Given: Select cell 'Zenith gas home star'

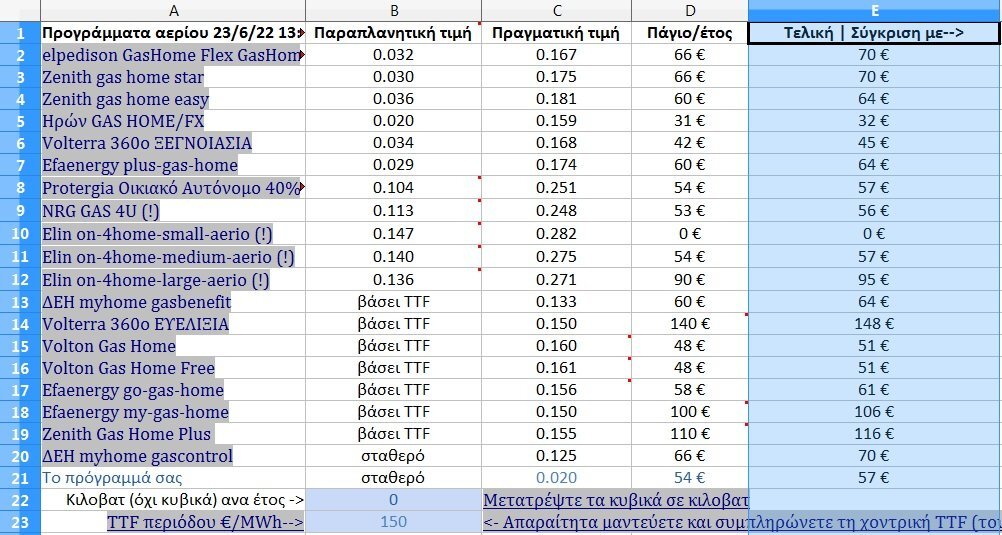Looking at the screenshot, I should [x=173, y=77].
